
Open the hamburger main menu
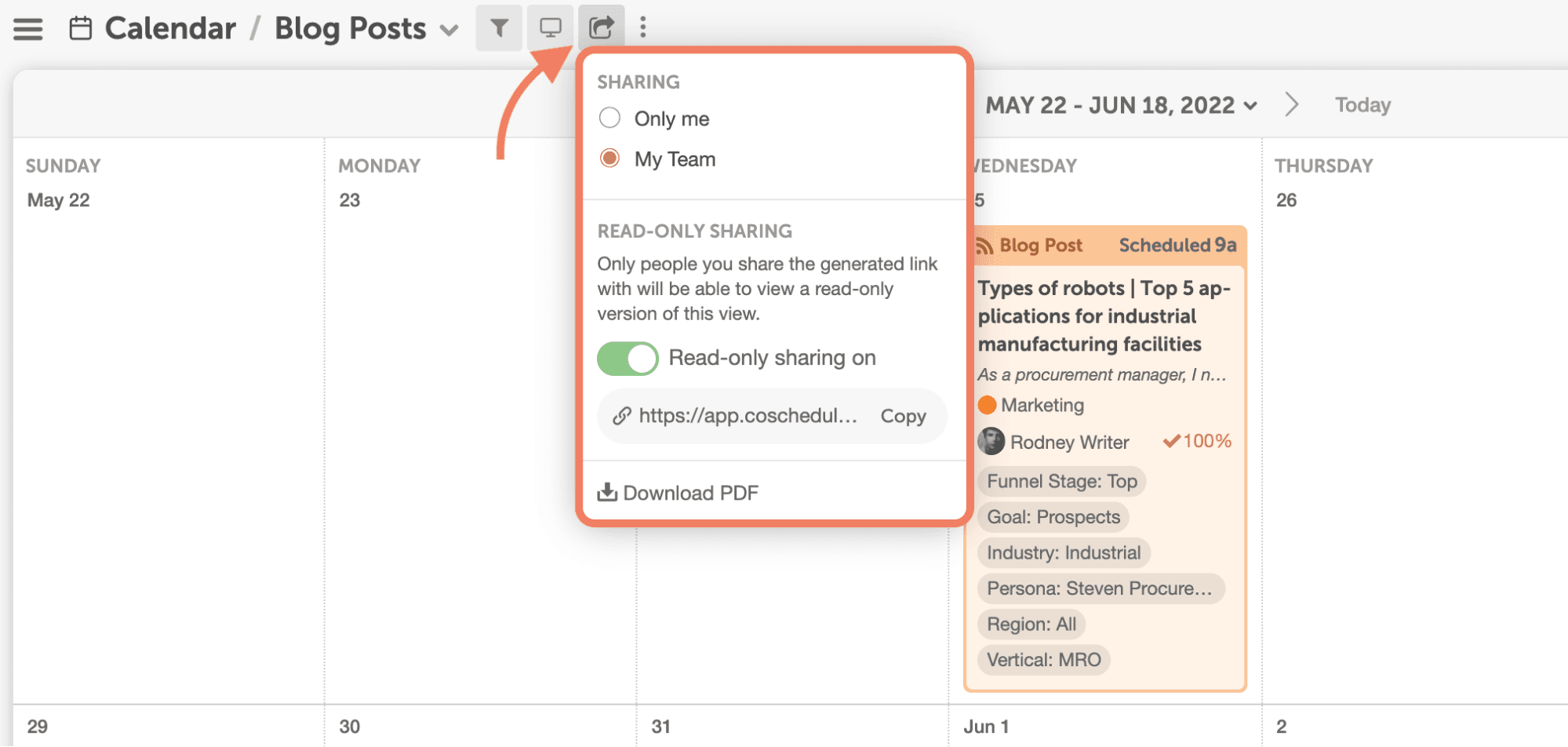(28, 29)
